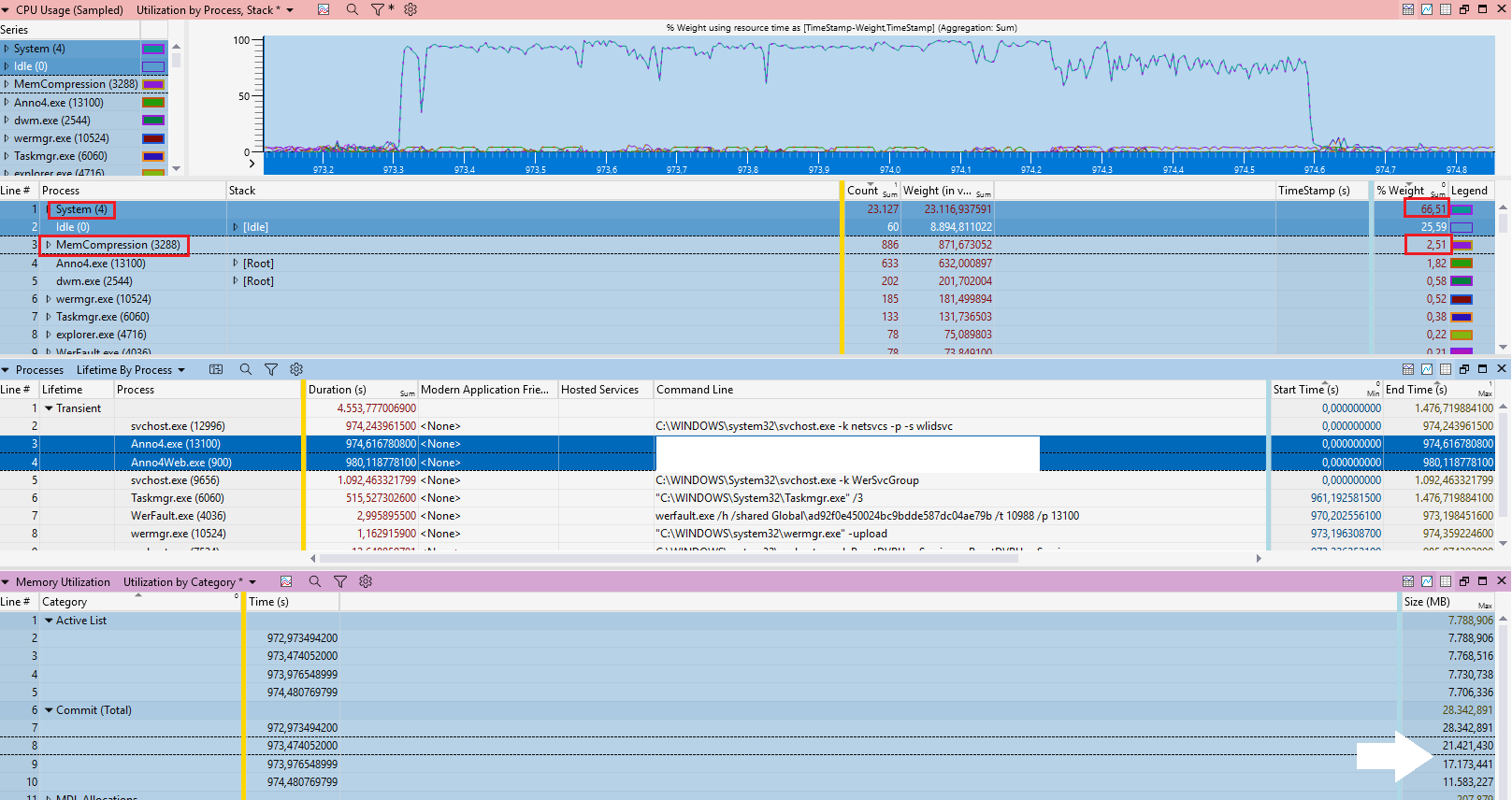Open view editor gear in Processes panel
Image resolution: width=1512 pixels, height=800 pixels.
(296, 369)
